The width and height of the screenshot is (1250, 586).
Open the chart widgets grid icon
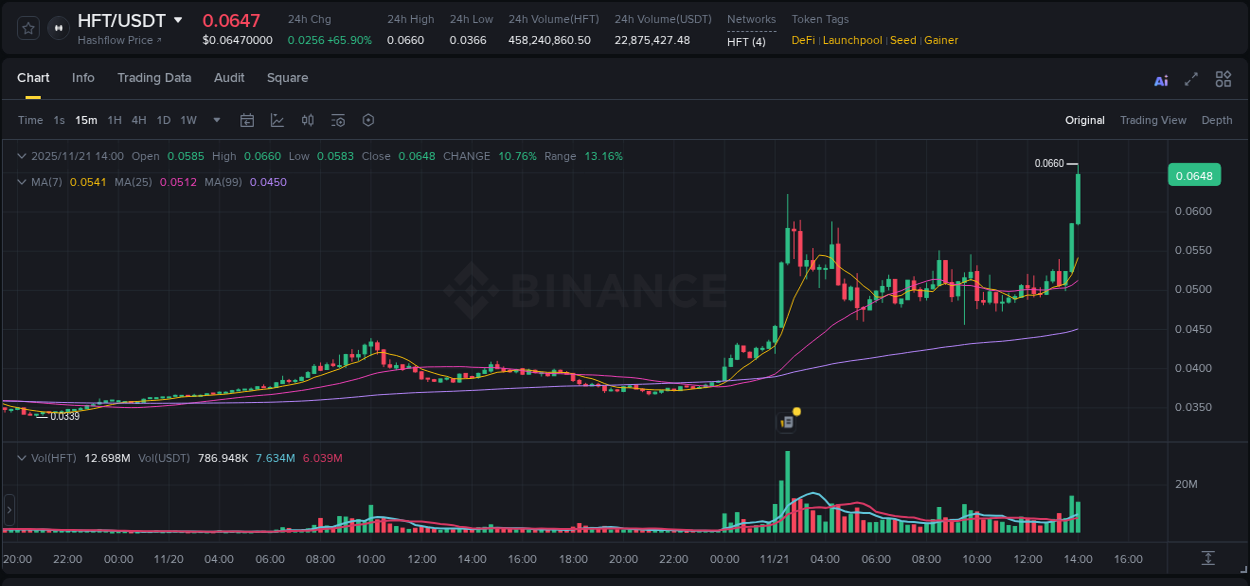1223,79
